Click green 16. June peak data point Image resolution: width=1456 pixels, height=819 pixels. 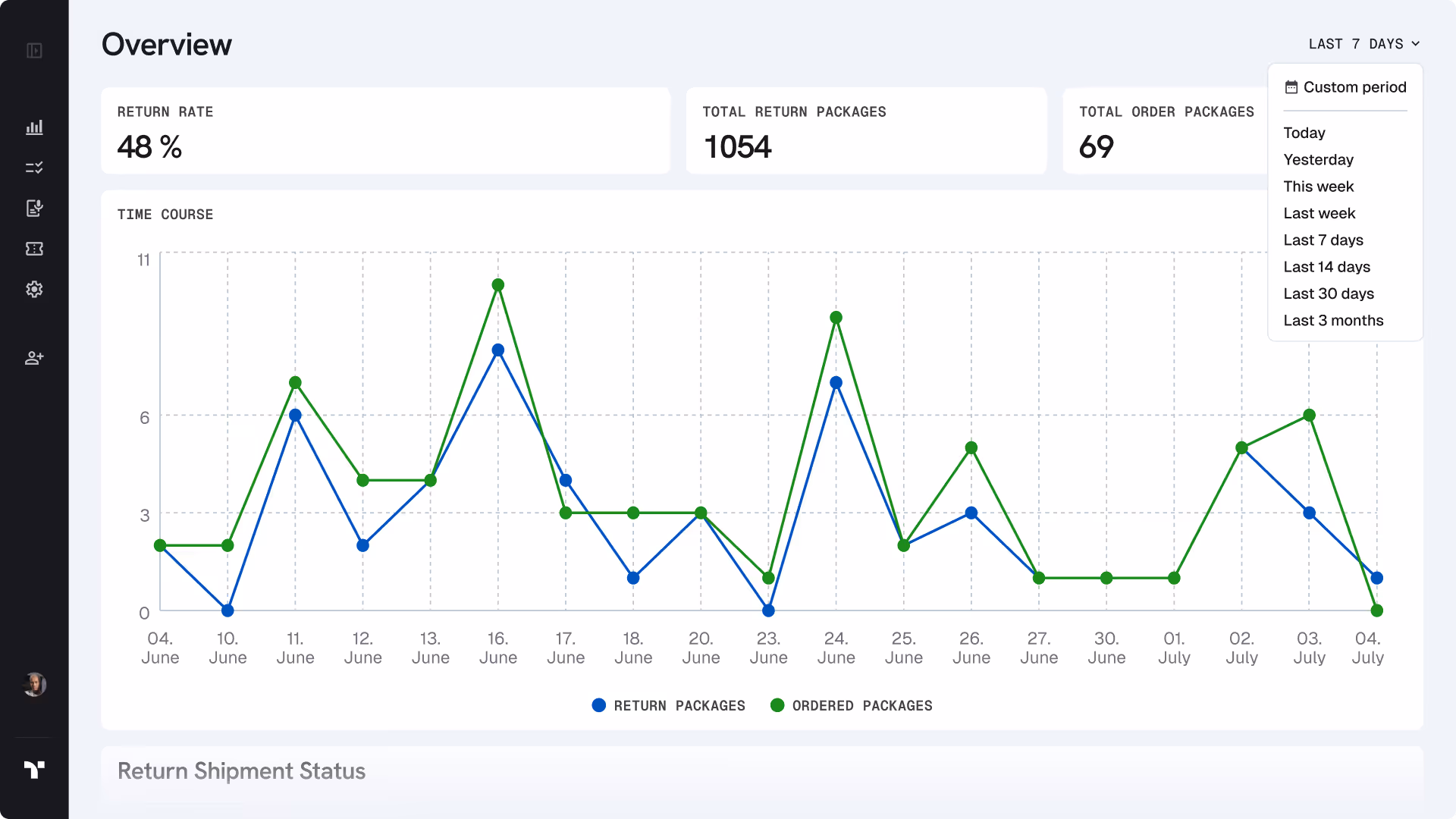tap(498, 285)
